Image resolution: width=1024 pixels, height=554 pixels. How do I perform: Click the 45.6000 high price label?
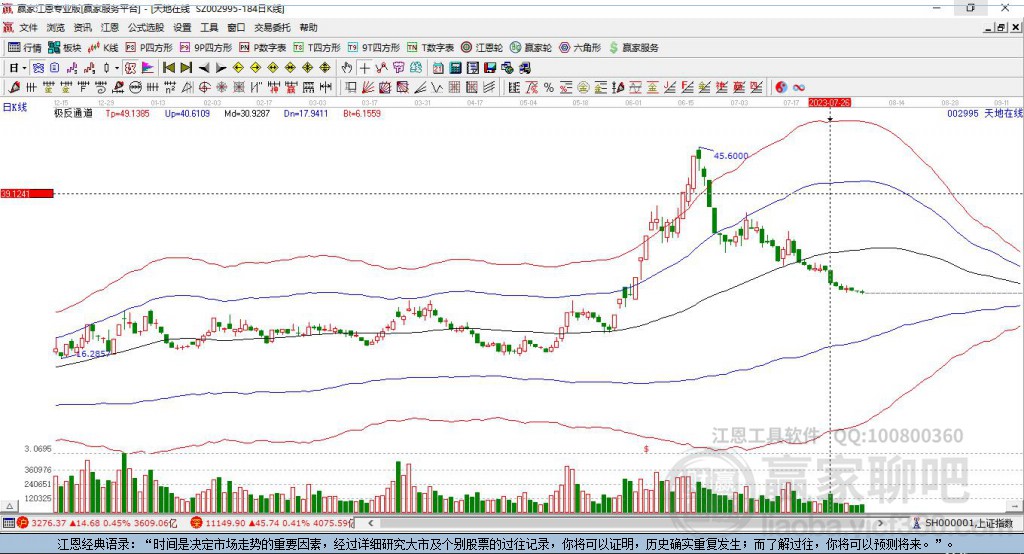coord(731,156)
